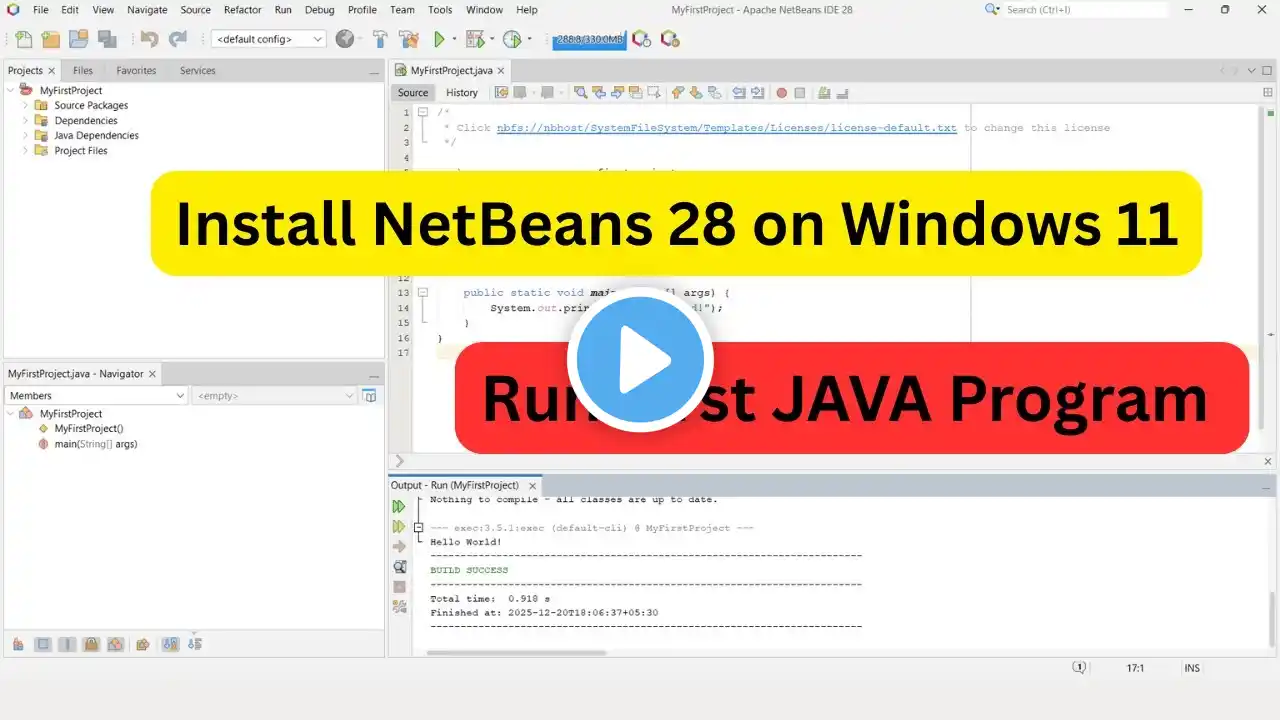Click the memory usage bar to run garbage collection
Image resolution: width=1280 pixels, height=720 pixels.
(x=589, y=40)
